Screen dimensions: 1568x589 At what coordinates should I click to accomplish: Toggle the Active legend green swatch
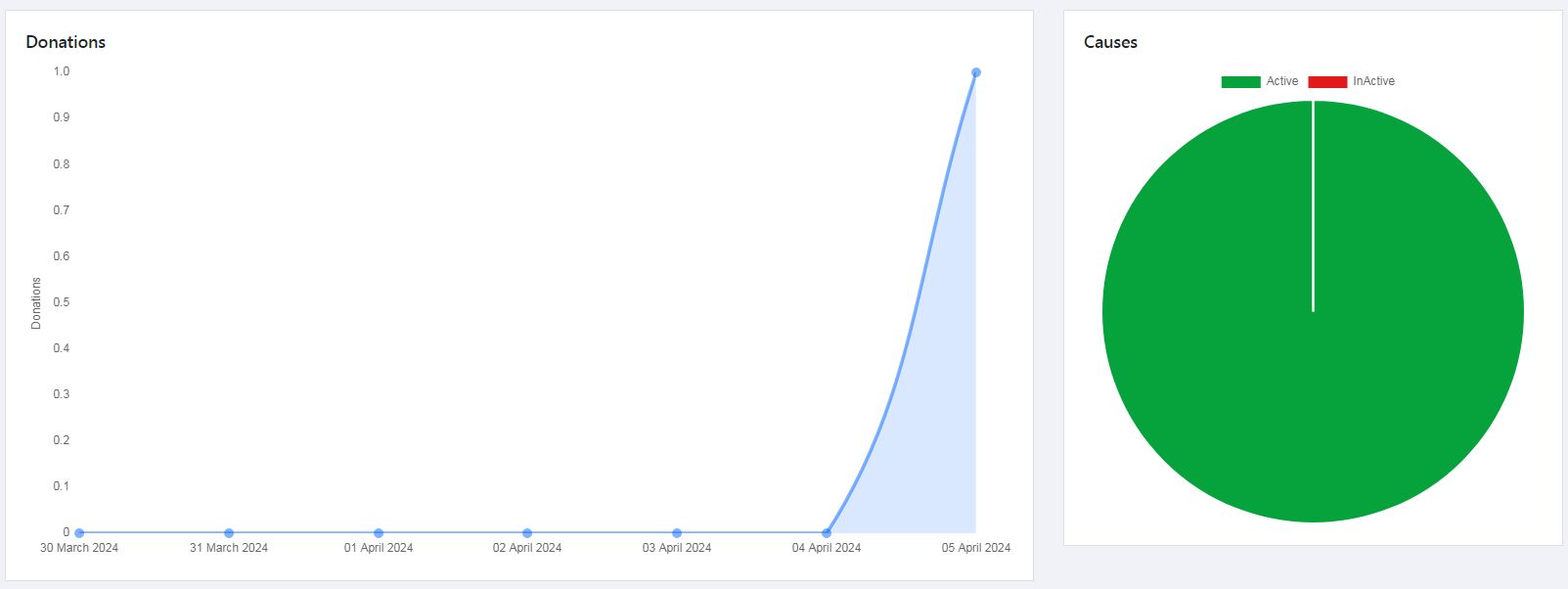(1240, 82)
